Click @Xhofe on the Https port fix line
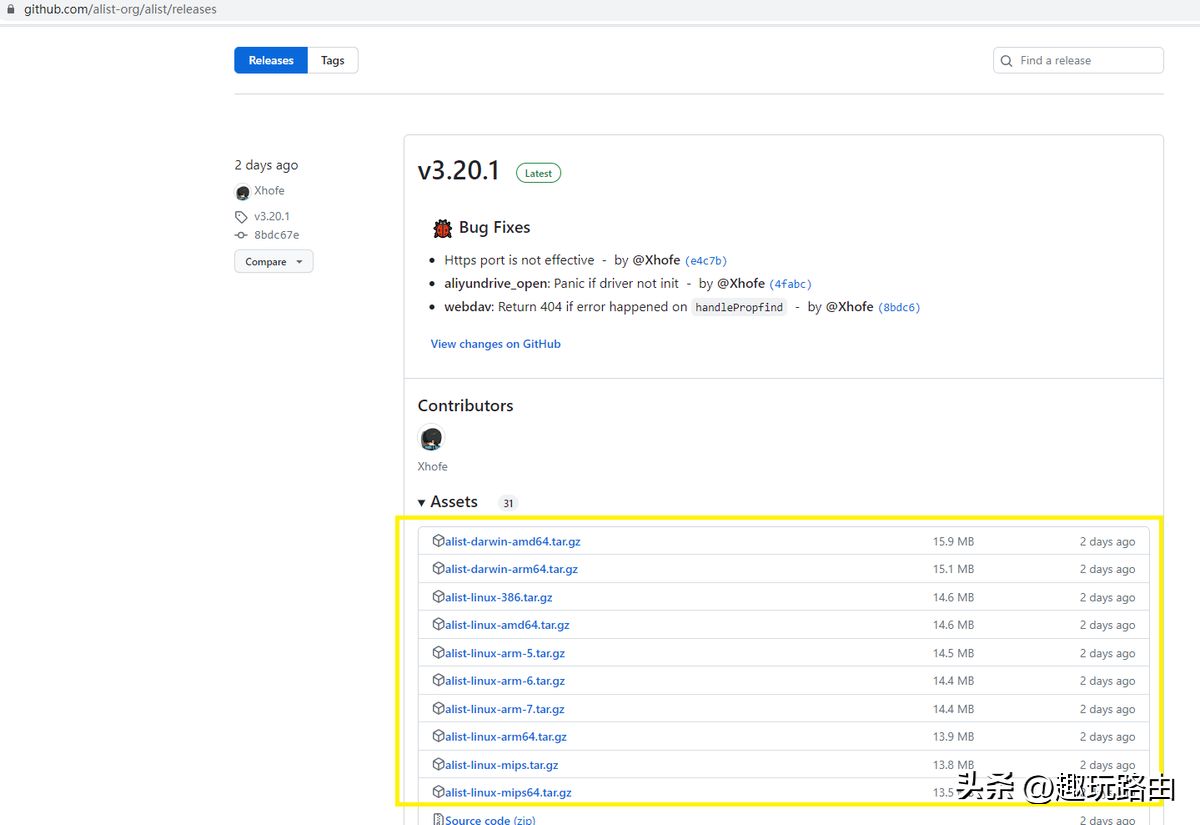Viewport: 1200px width, 825px height. pos(656,260)
